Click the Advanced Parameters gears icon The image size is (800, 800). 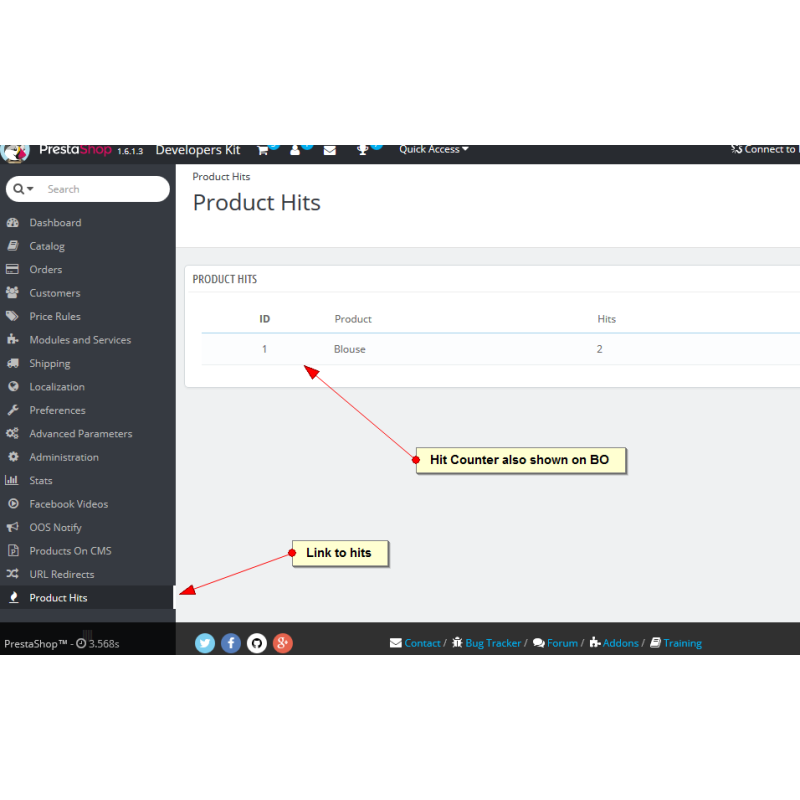[x=12, y=433]
